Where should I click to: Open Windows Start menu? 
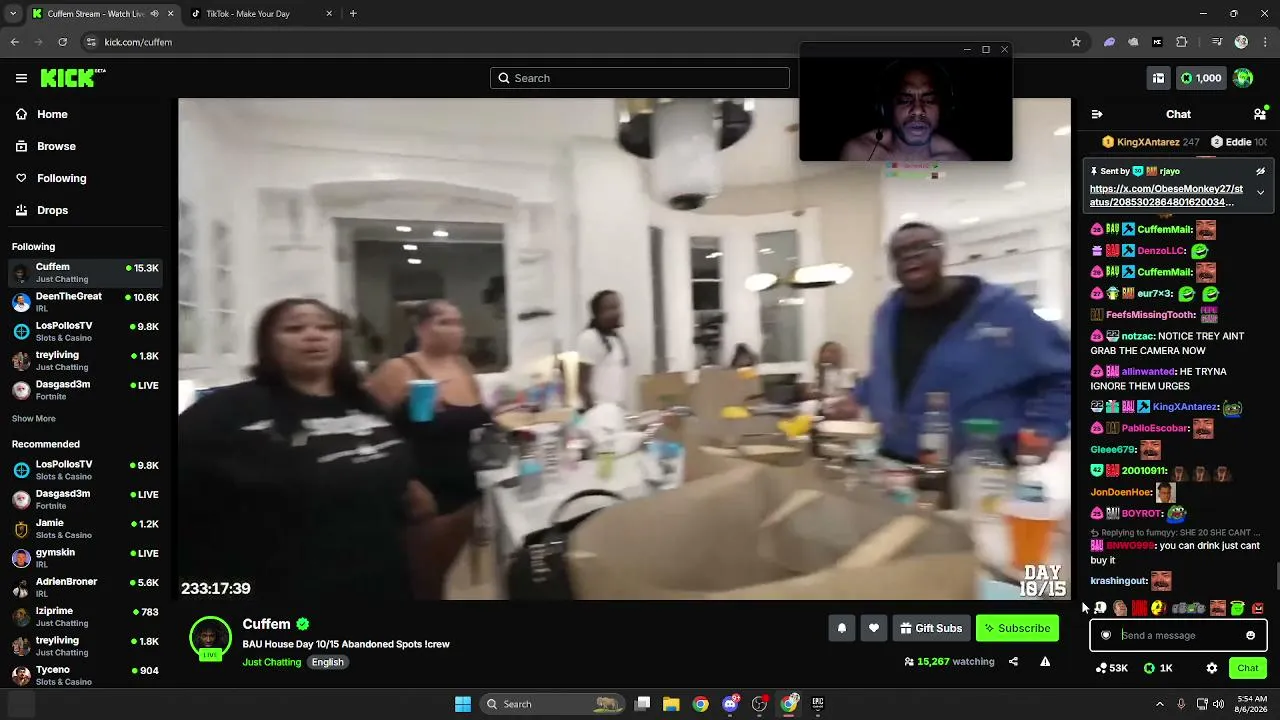tap(463, 704)
